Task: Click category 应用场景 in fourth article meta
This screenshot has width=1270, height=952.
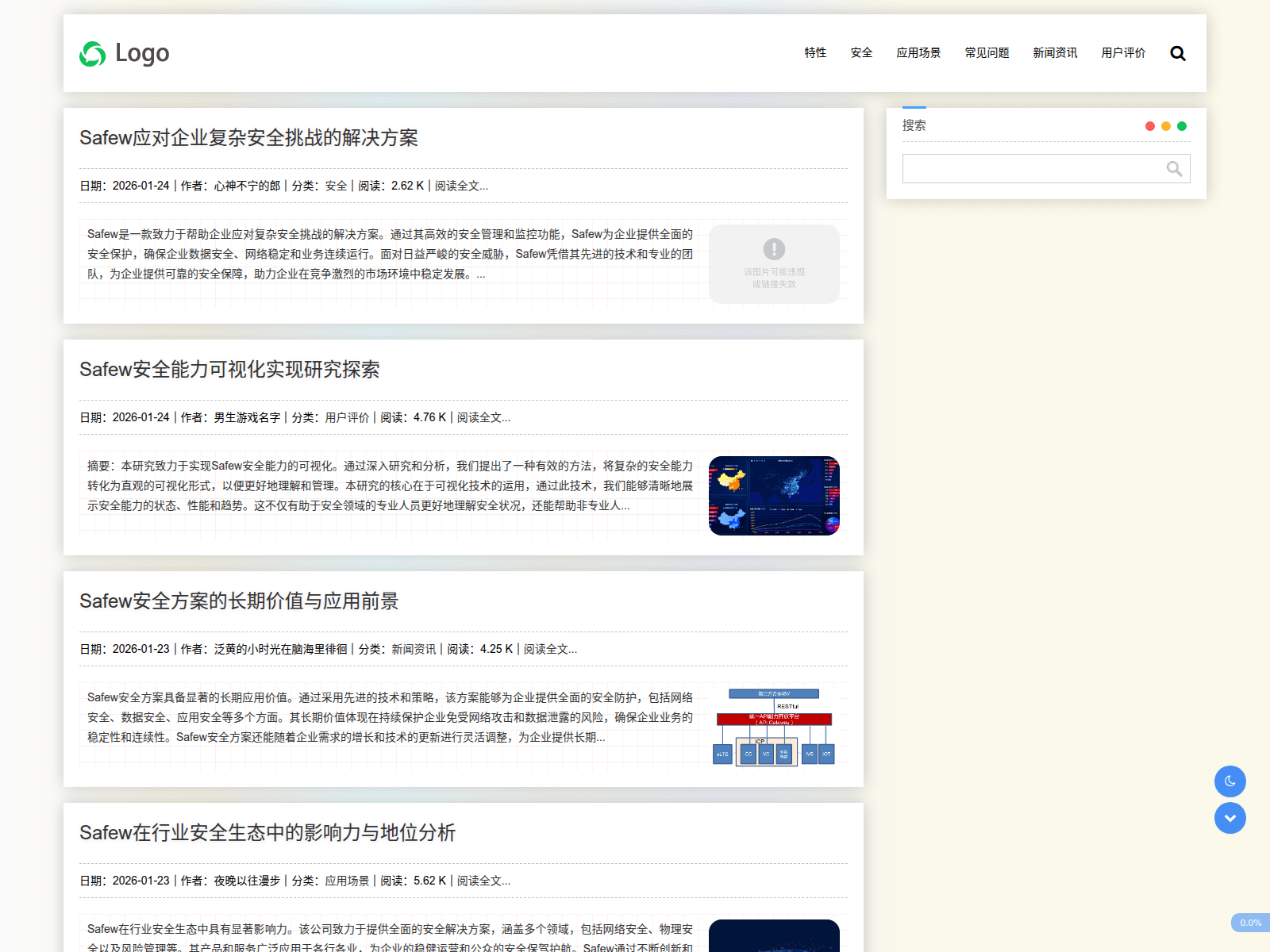Action: pos(347,881)
